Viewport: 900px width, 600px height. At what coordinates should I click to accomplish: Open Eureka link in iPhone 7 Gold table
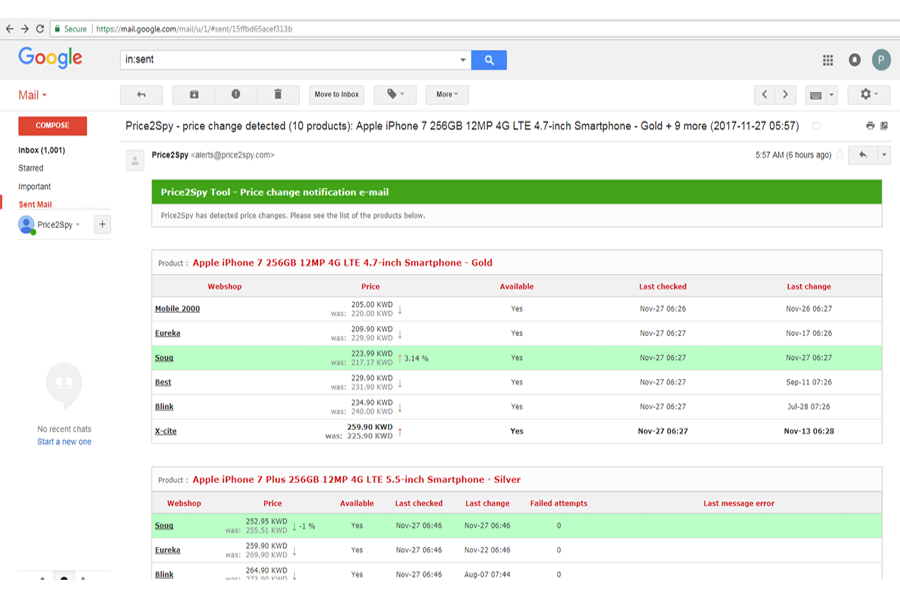[x=168, y=334]
